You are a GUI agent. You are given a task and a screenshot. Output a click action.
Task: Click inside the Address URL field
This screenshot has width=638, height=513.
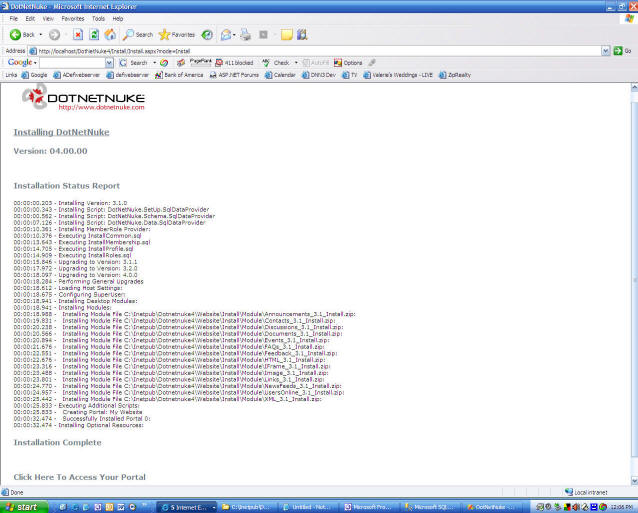point(300,50)
